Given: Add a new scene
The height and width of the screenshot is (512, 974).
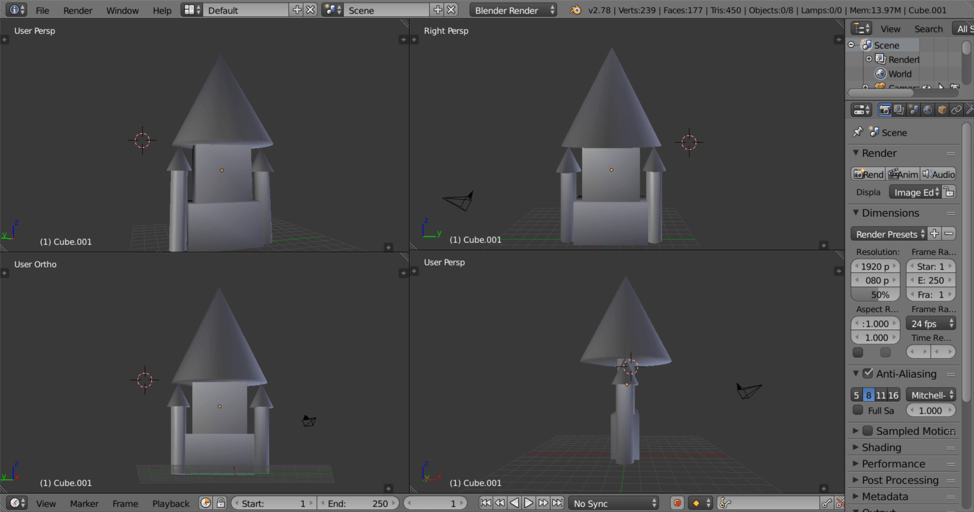Looking at the screenshot, I should (438, 10).
